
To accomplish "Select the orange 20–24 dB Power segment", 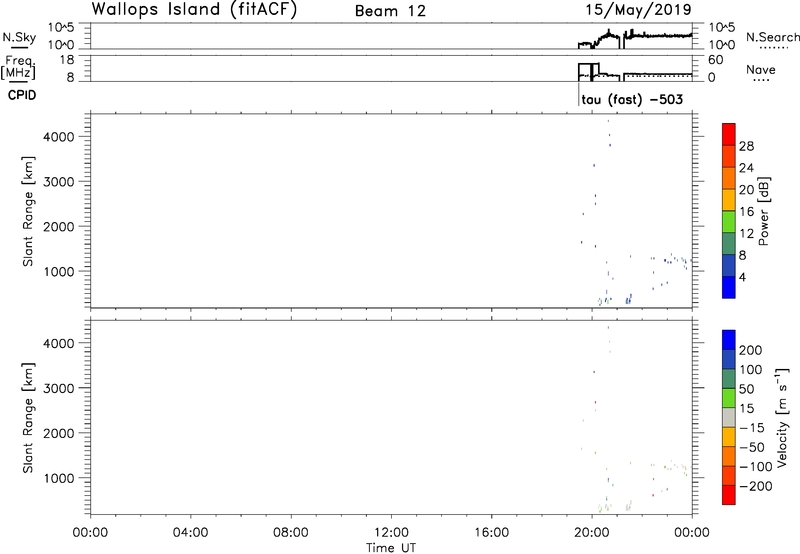I will (x=729, y=178).
